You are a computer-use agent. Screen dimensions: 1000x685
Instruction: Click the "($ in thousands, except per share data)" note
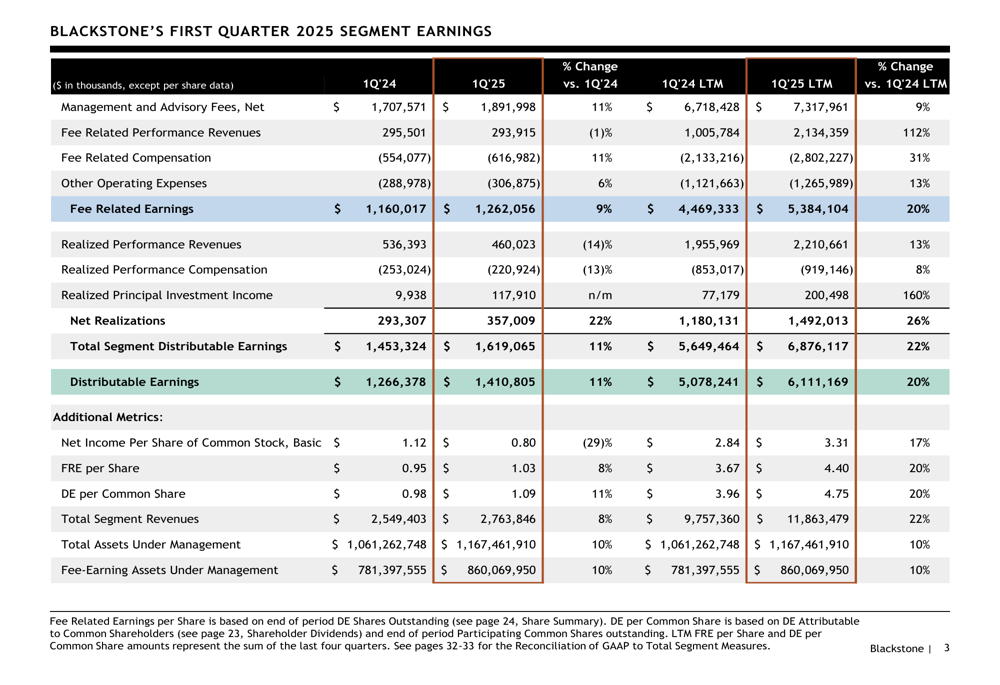[x=143, y=85]
